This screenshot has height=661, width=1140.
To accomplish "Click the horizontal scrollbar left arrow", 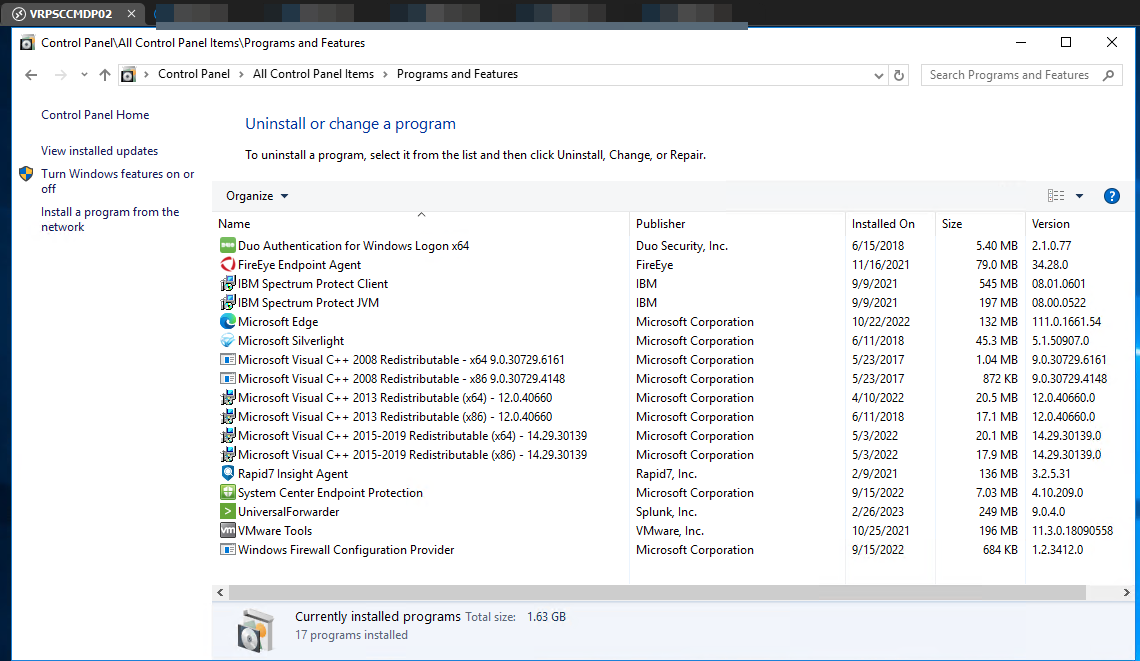I will click(220, 593).
